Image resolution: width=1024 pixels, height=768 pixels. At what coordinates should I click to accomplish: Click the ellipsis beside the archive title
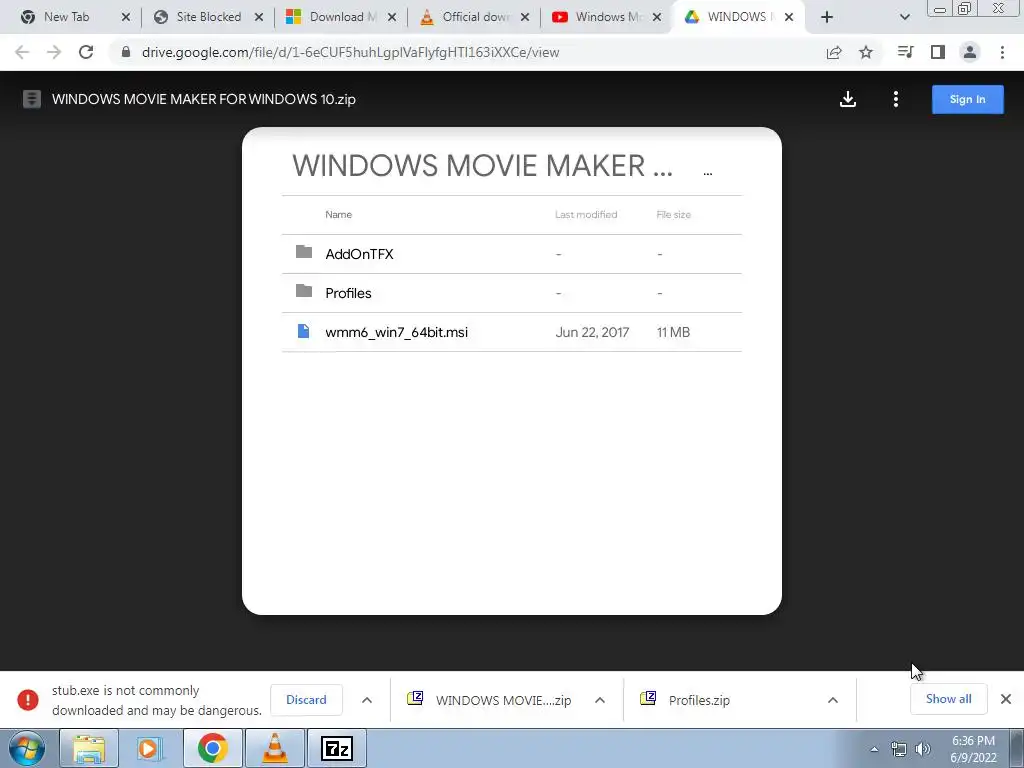(708, 172)
